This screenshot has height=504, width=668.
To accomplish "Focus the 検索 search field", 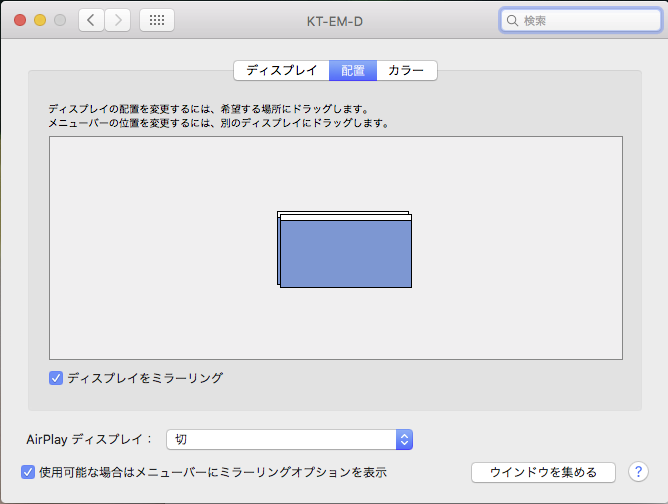I will click(581, 20).
